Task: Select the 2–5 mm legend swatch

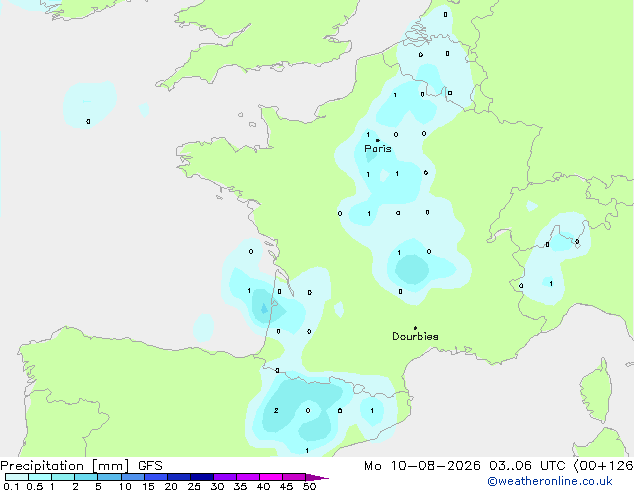Action: (x=86, y=477)
